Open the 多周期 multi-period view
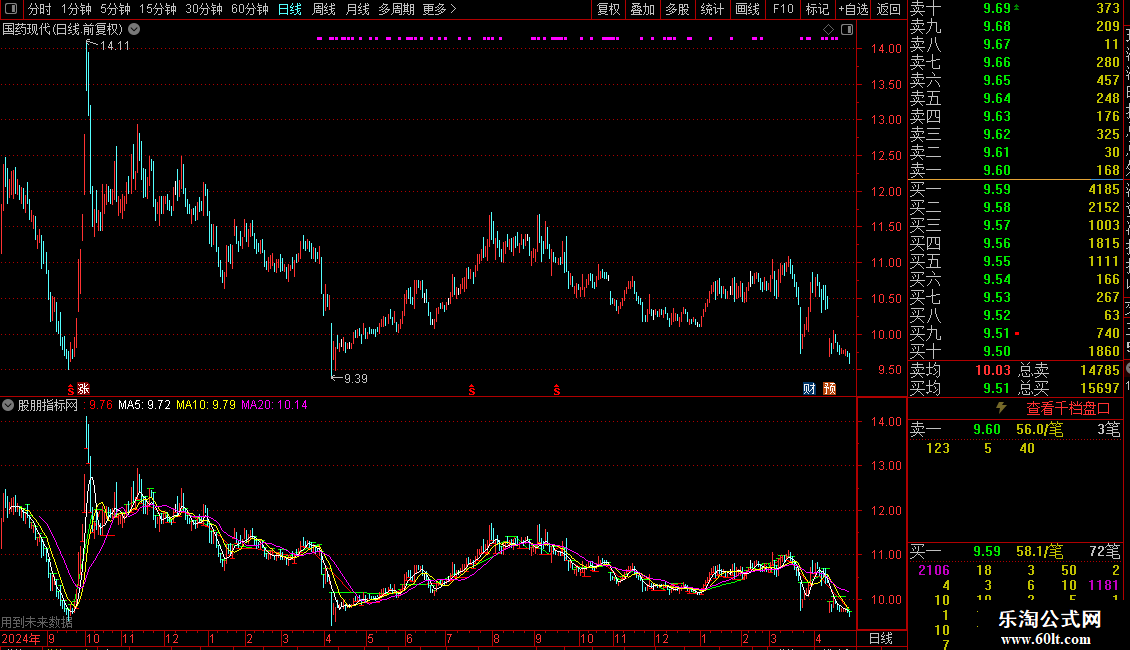The image size is (1130, 650). pyautogui.click(x=396, y=9)
